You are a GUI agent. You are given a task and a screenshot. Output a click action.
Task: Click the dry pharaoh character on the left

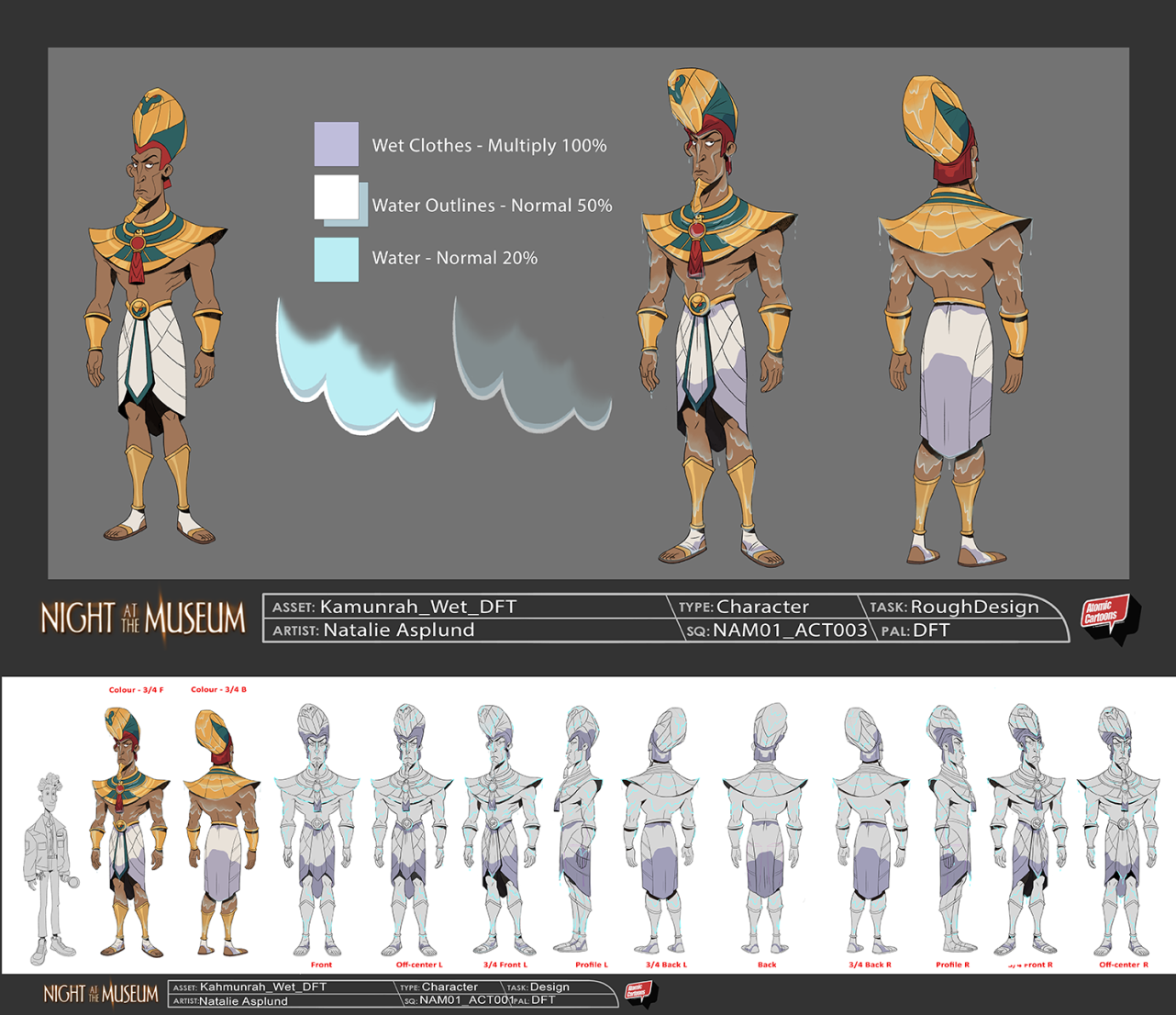[x=154, y=317]
